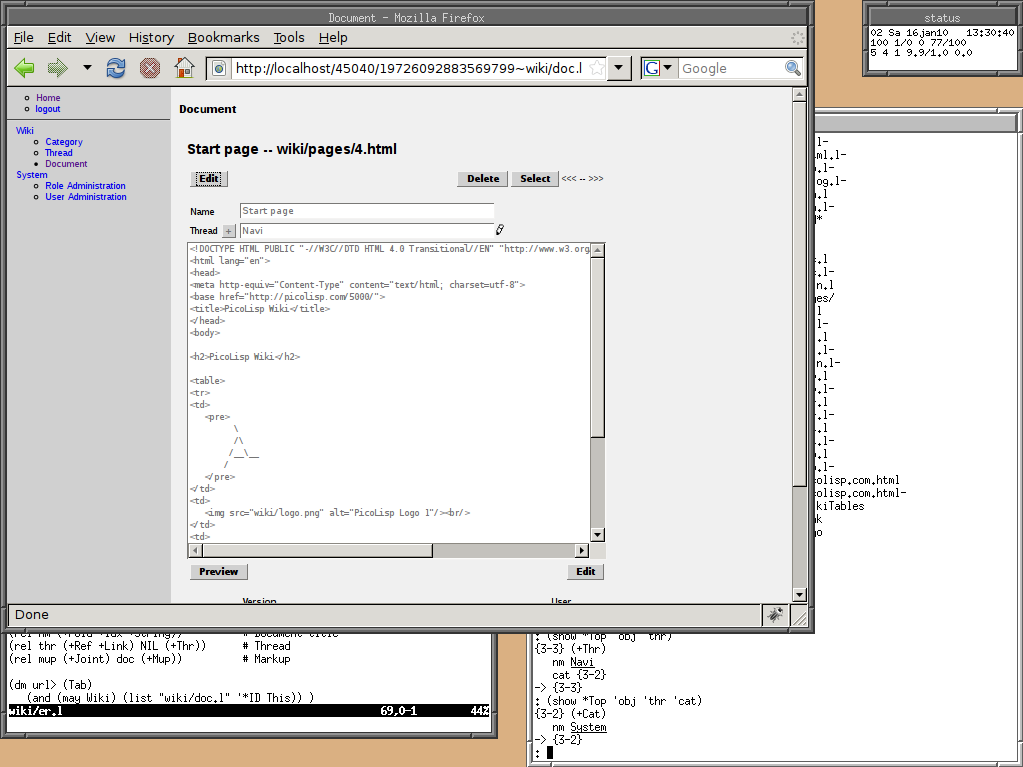Click the Delete button

pos(482,178)
